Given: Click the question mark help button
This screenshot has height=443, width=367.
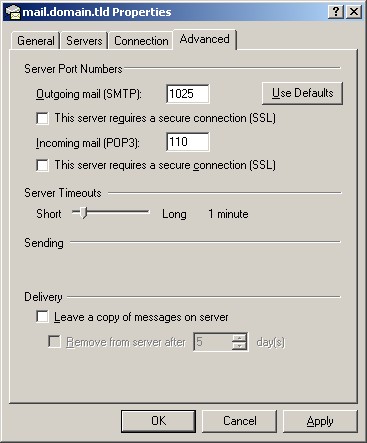Looking at the screenshot, I should click(336, 12).
